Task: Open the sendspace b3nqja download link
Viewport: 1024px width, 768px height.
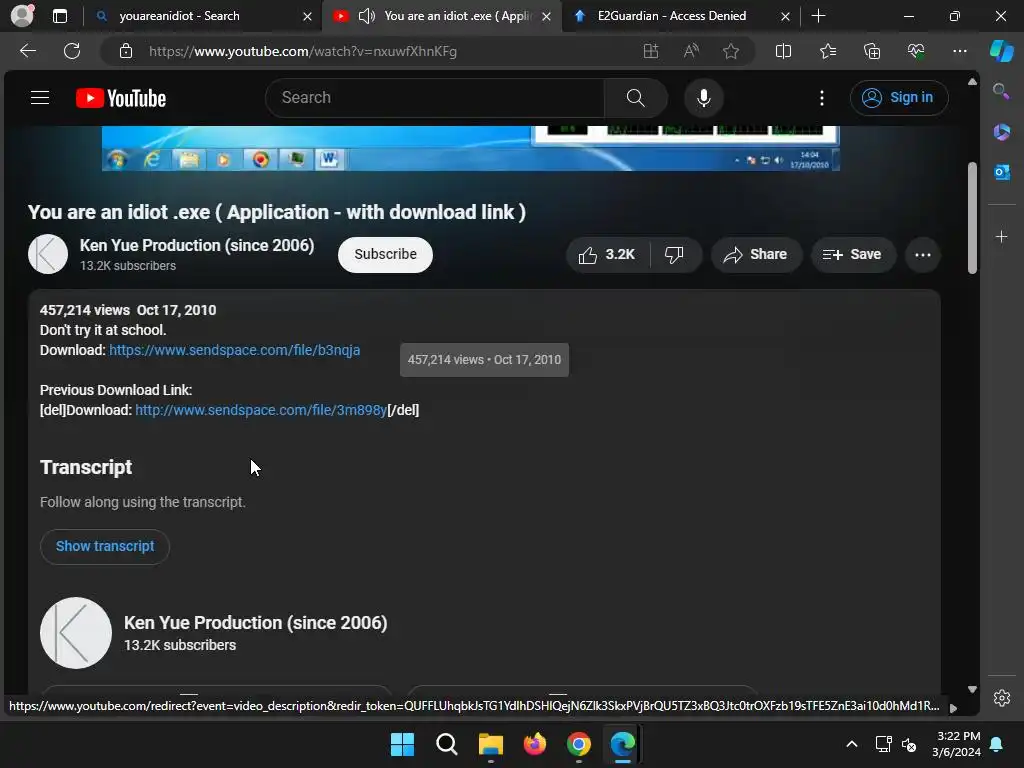Action: [x=234, y=350]
